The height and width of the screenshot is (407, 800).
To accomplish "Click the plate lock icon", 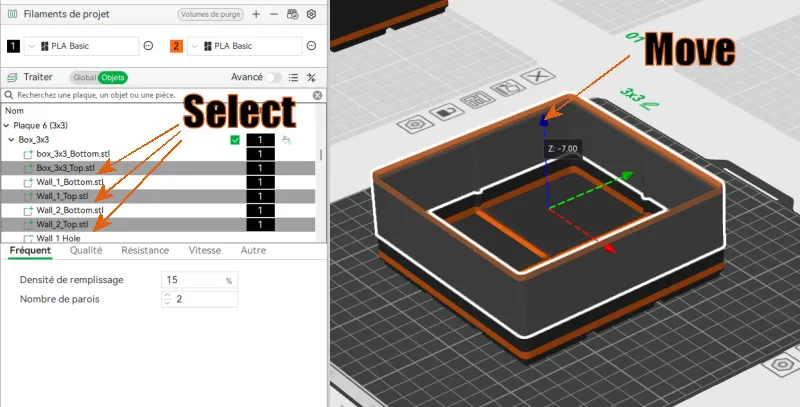I will point(447,111).
